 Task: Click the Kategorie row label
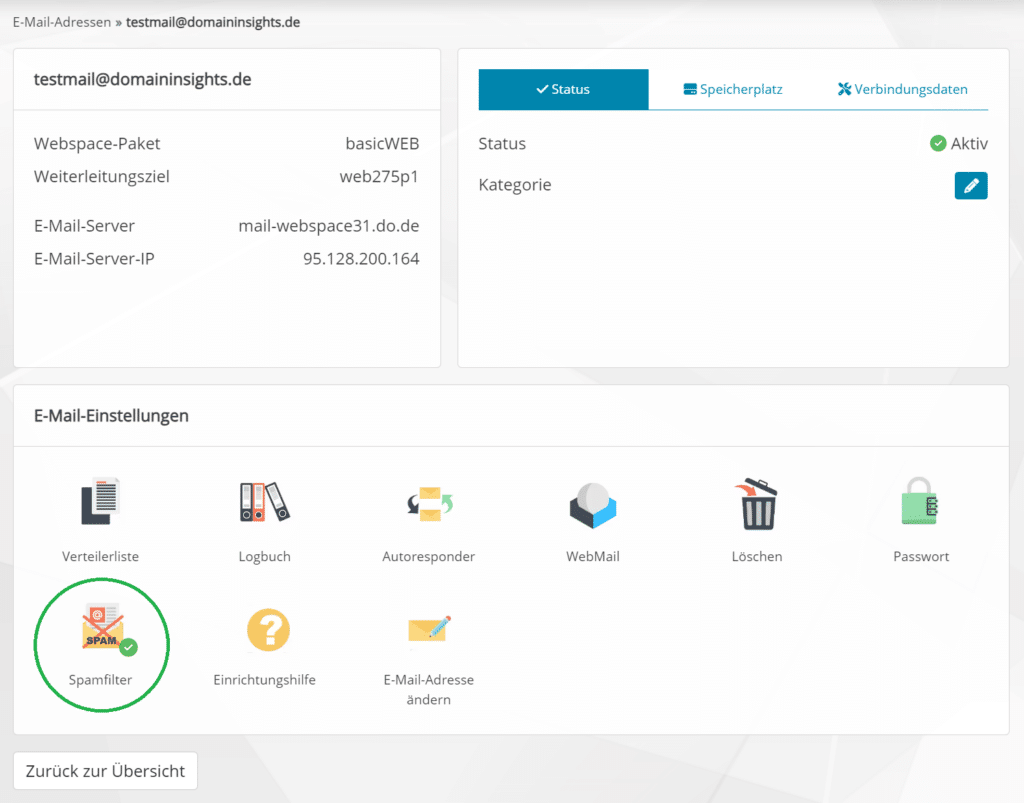click(515, 185)
